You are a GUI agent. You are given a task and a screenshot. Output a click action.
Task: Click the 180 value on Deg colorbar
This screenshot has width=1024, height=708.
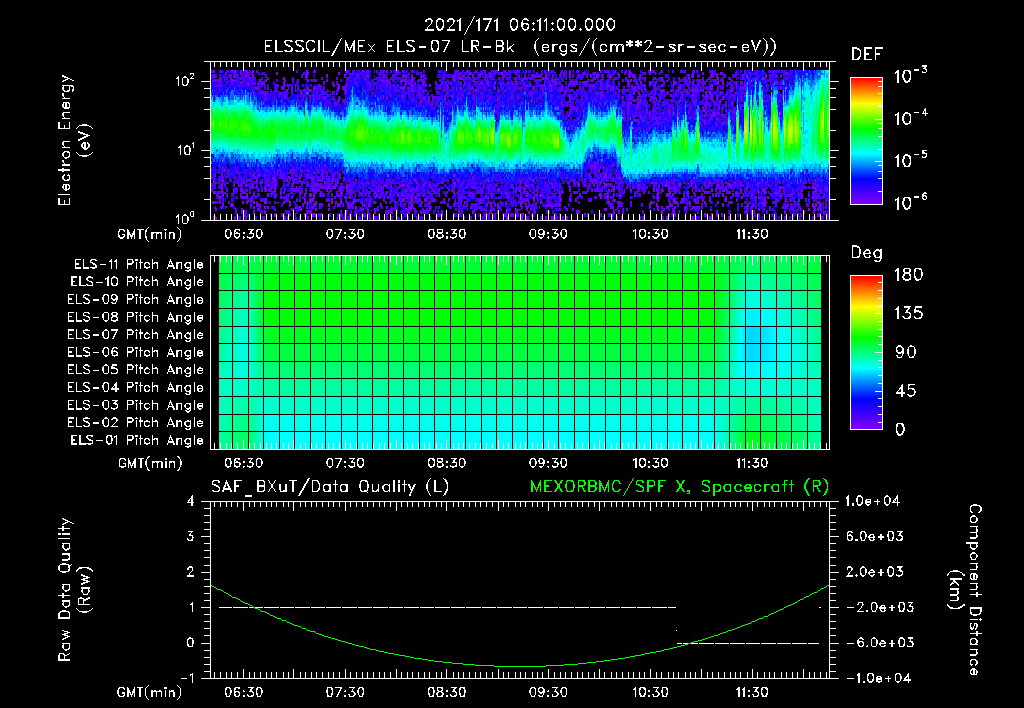[909, 275]
